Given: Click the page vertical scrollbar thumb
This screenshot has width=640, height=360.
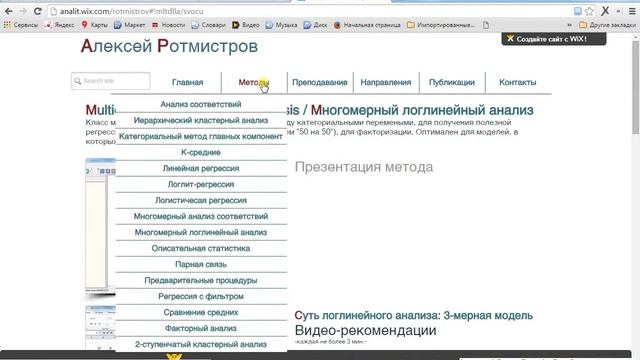Looking at the screenshot, I should pyautogui.click(x=636, y=87).
